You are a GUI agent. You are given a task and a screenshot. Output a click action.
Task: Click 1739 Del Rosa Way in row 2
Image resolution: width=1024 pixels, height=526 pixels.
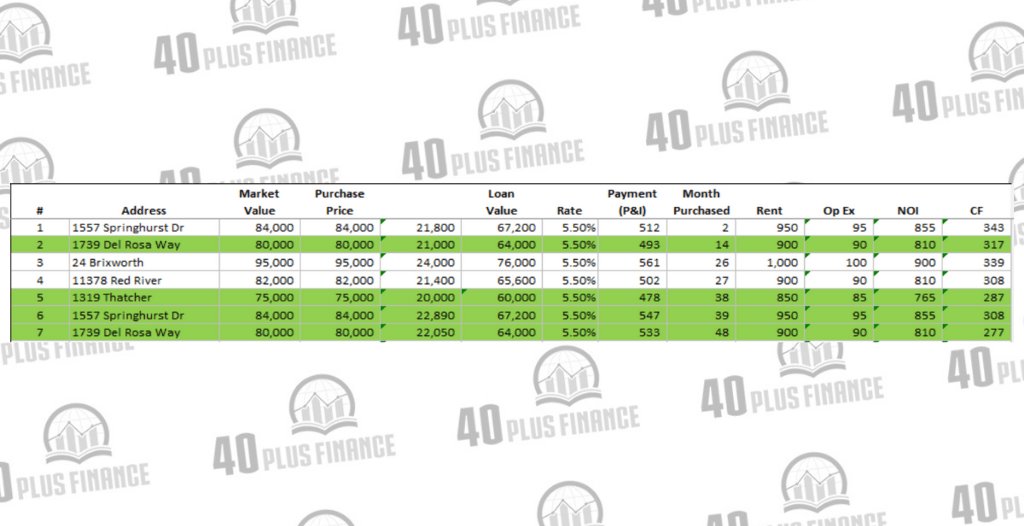click(x=144, y=245)
